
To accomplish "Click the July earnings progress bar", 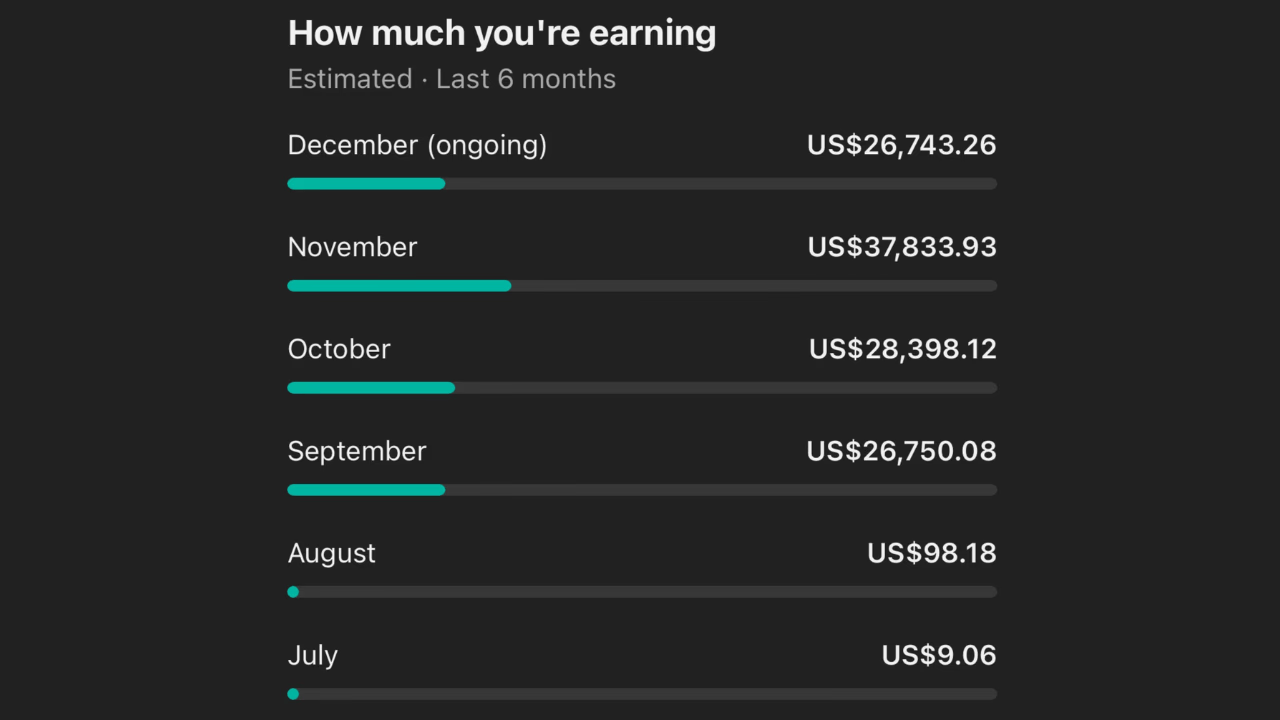I will pyautogui.click(x=641, y=694).
